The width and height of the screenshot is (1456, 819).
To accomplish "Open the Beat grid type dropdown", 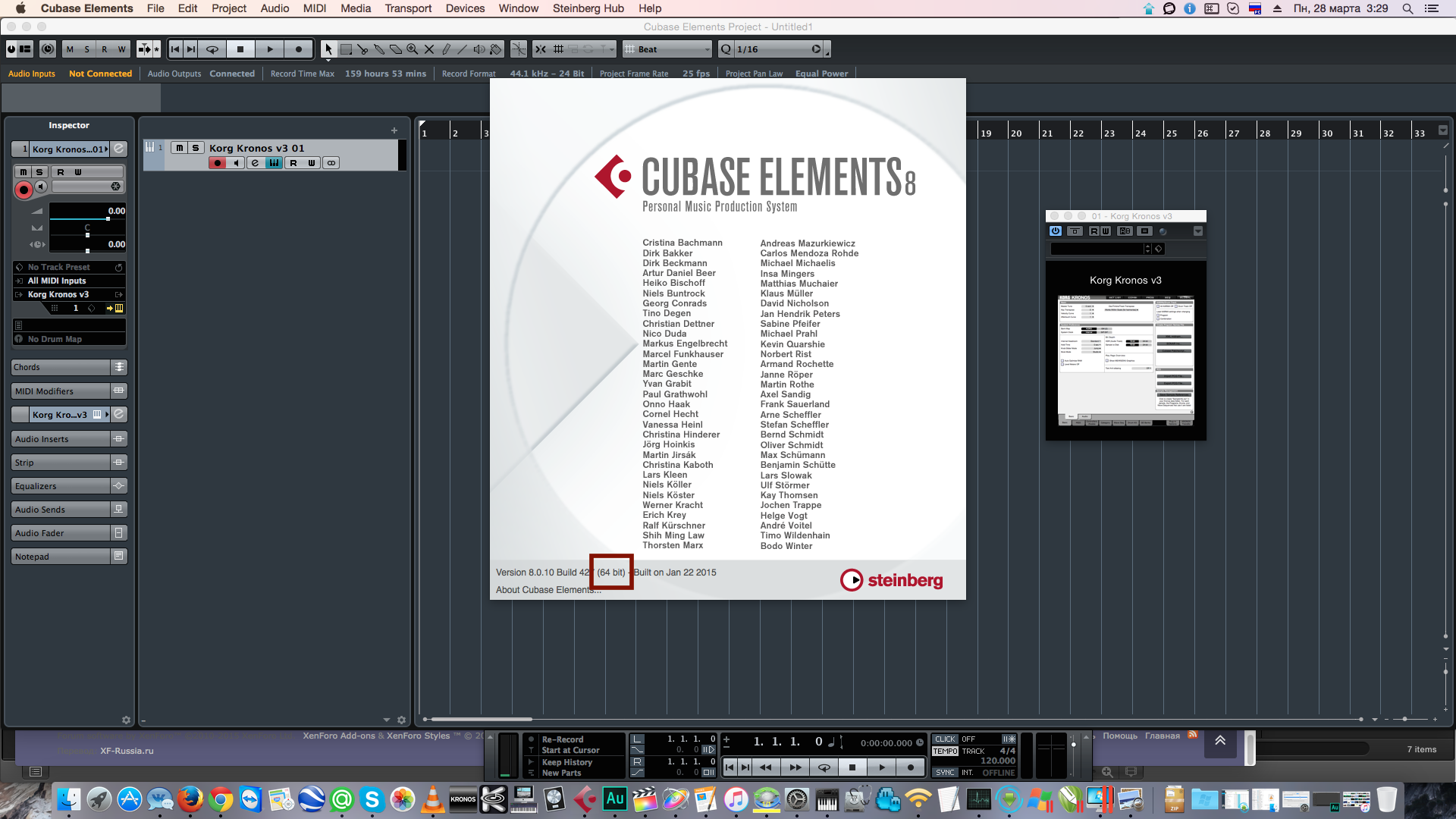I will 667,49.
